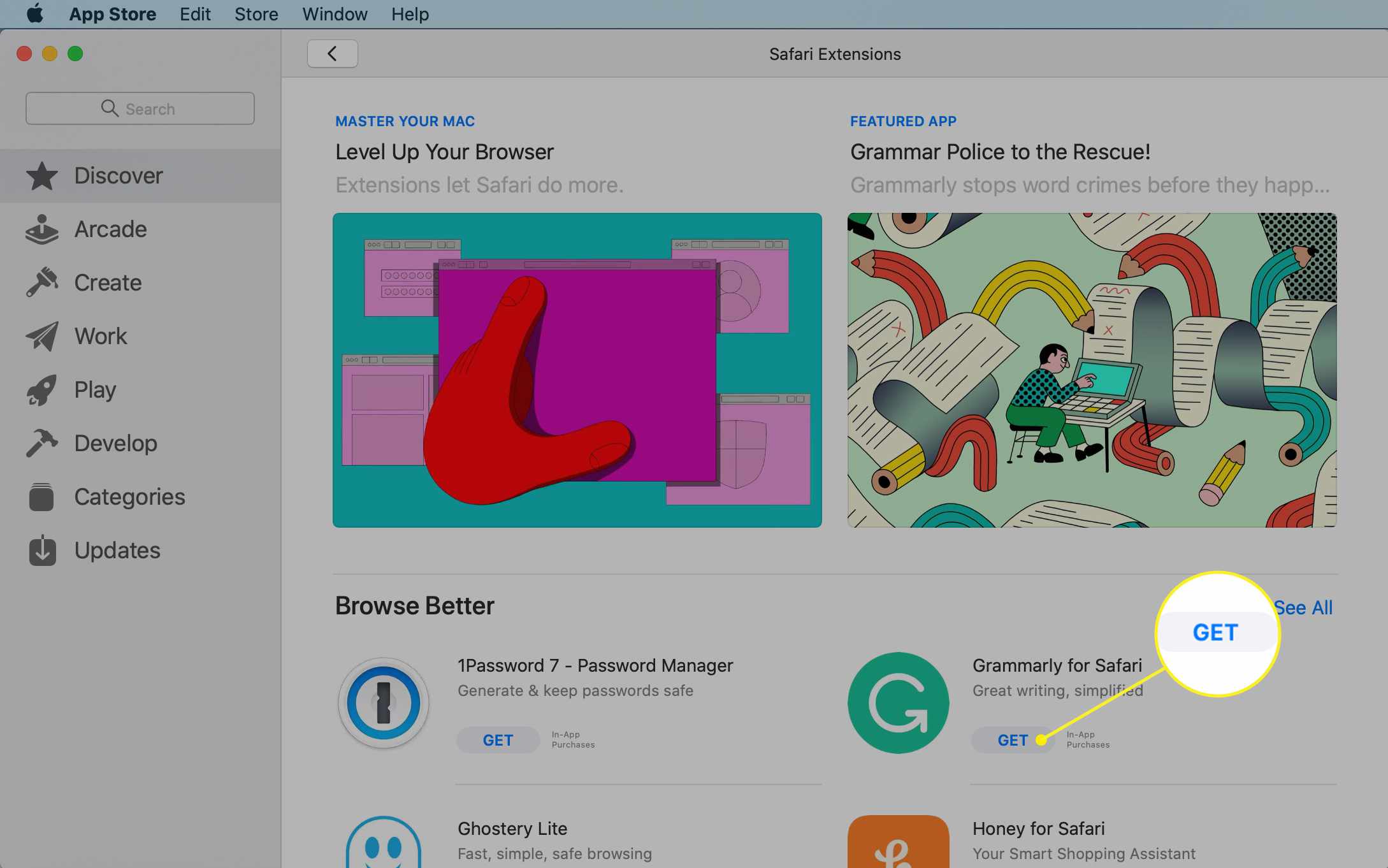This screenshot has width=1388, height=868.
Task: Open Ghostery Lite app title
Action: coord(512,828)
